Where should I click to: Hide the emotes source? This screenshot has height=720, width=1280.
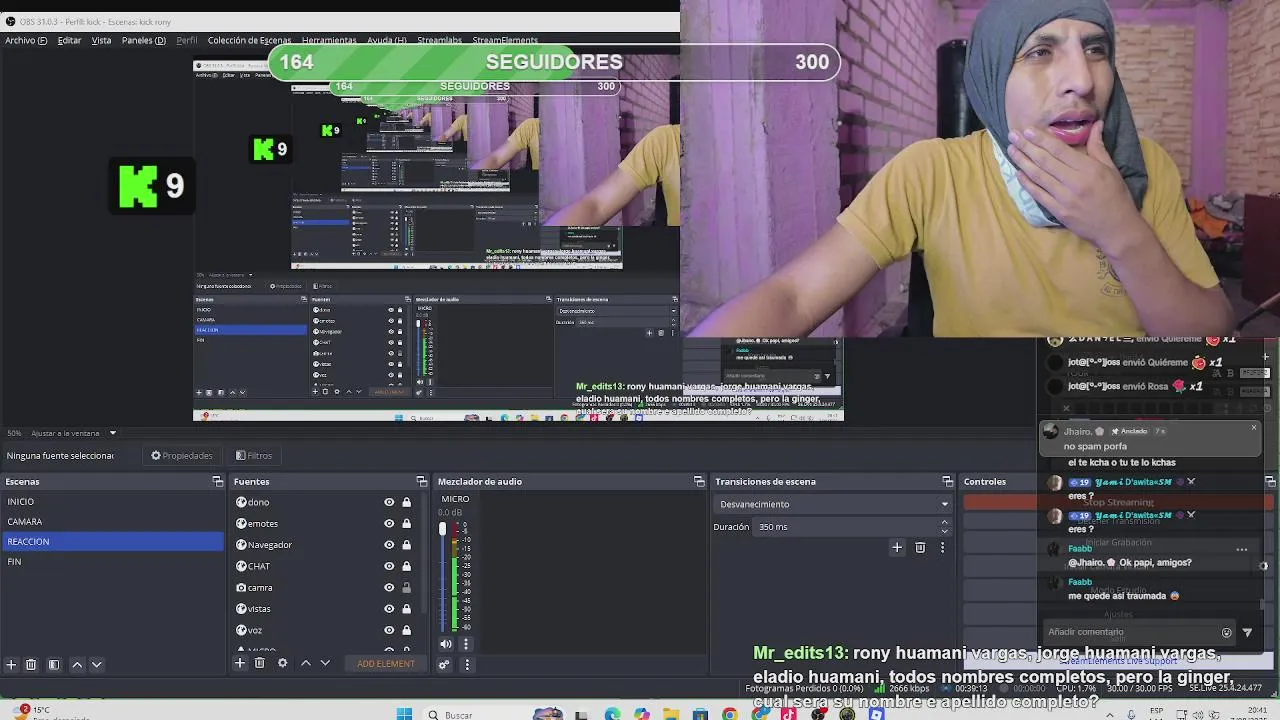pyautogui.click(x=389, y=523)
